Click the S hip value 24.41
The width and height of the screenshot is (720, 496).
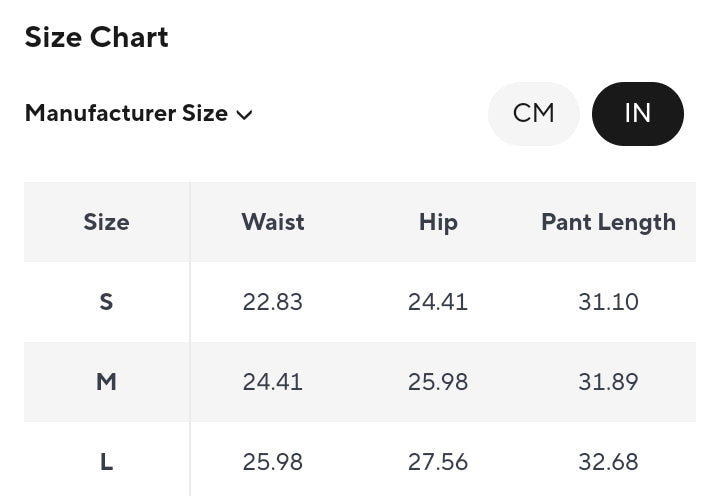tap(438, 302)
